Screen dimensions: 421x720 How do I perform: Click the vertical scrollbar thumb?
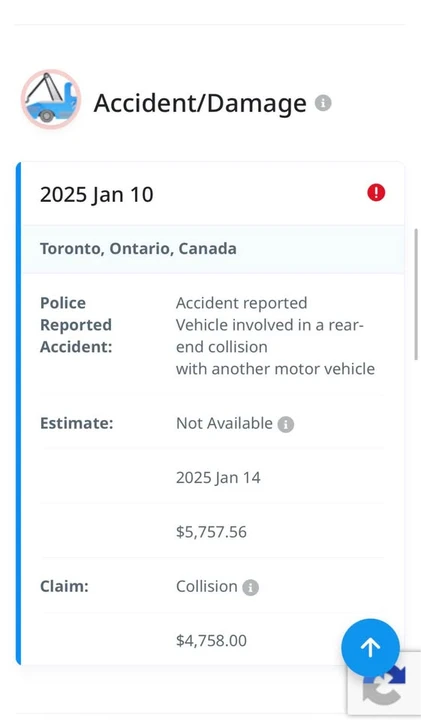[x=417, y=293]
